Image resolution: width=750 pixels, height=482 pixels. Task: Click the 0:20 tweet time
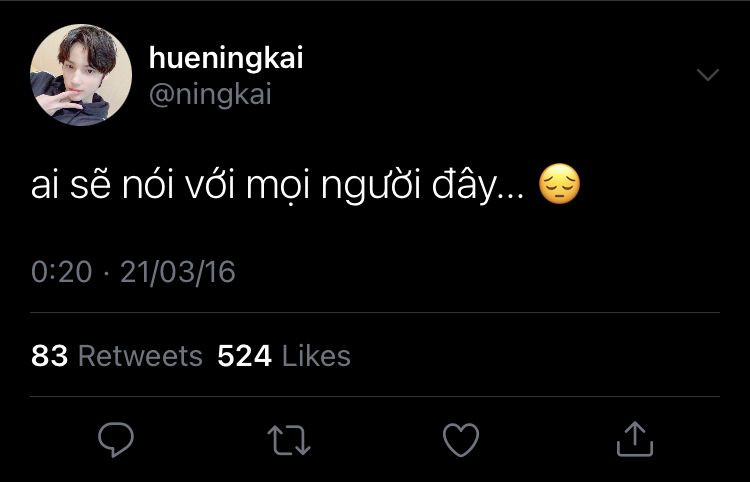tap(62, 272)
